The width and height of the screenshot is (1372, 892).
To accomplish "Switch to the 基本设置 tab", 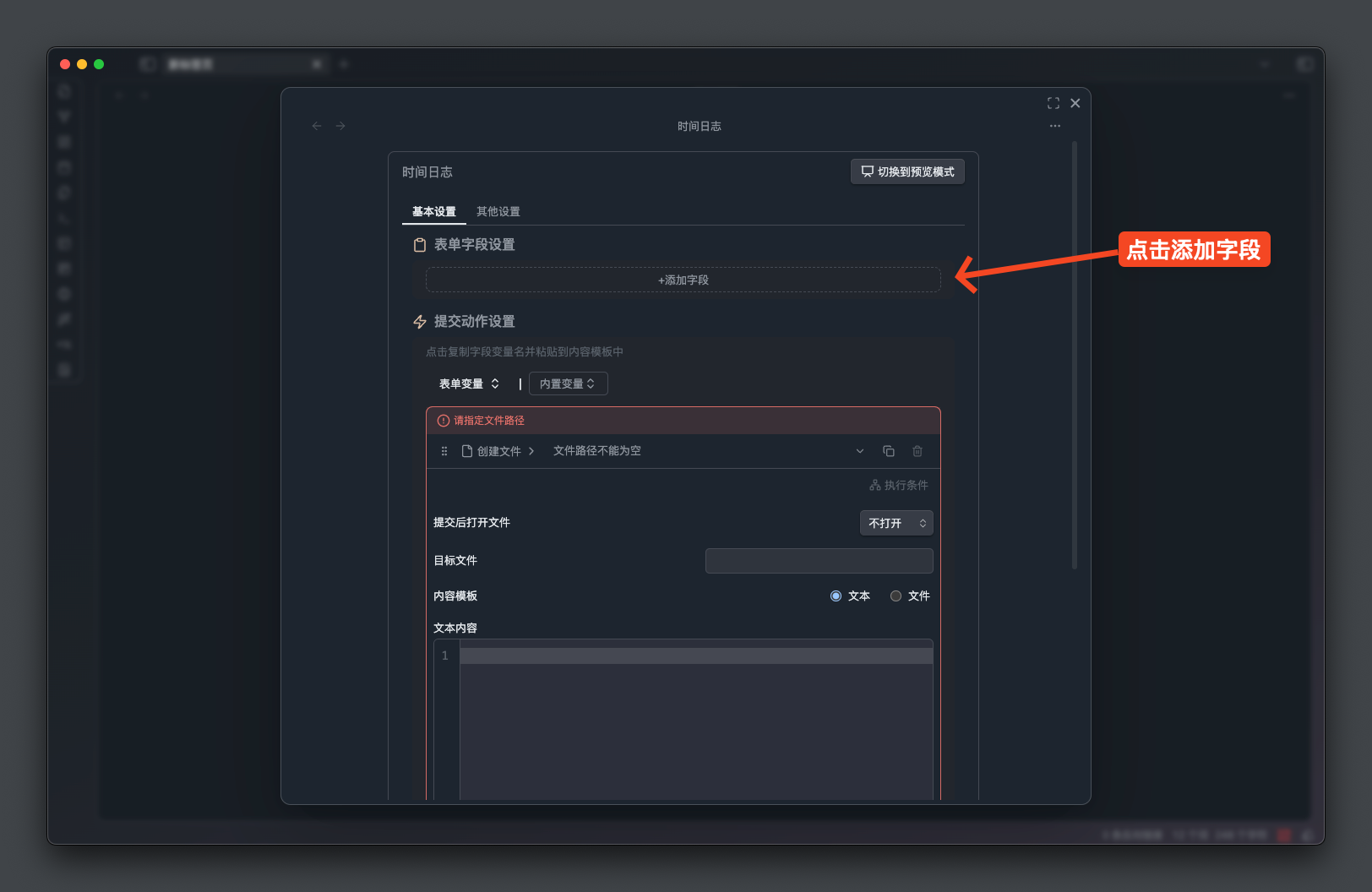I will [x=433, y=211].
